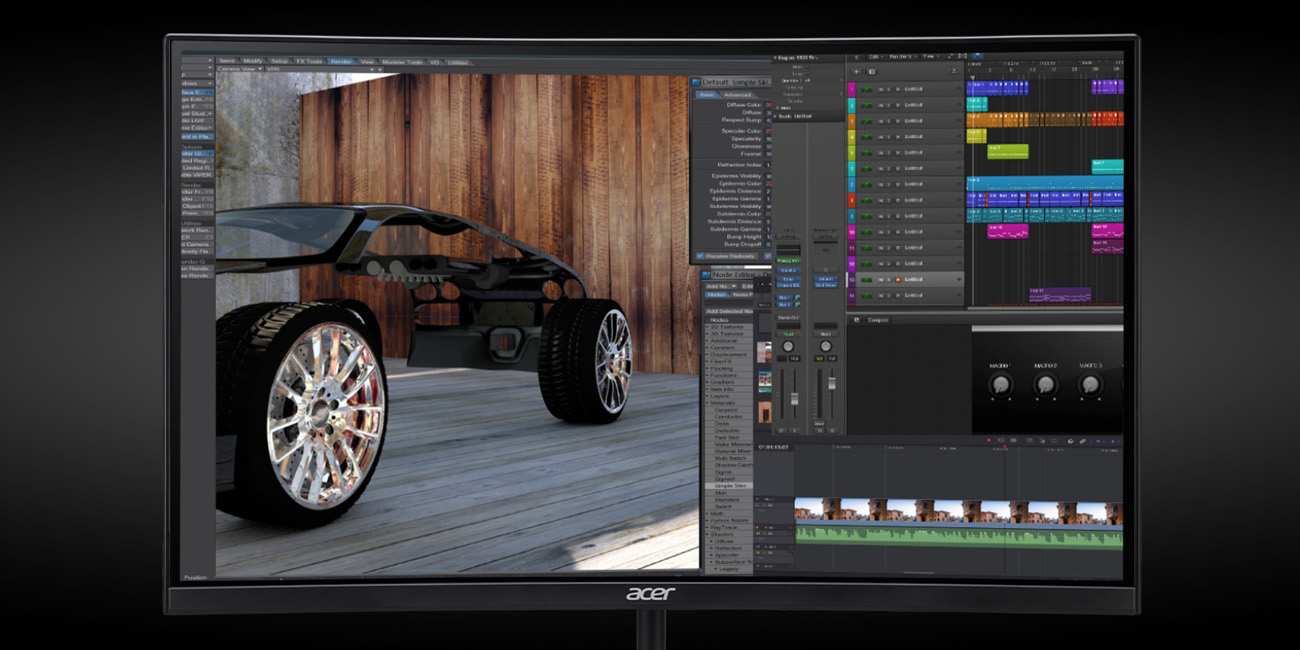
Task: Switch to the Render tab
Action: tap(341, 62)
